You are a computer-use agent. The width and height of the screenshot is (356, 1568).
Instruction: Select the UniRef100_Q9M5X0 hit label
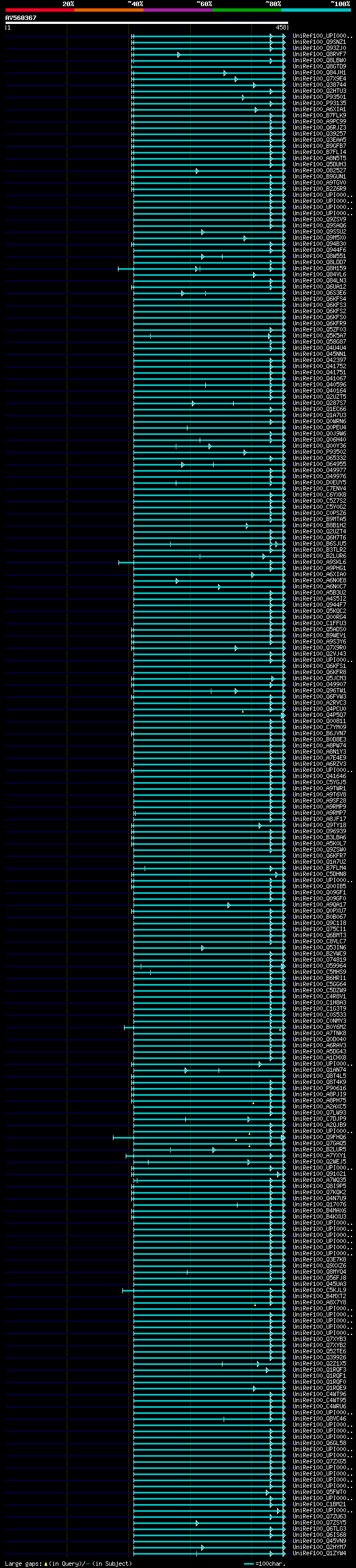click(x=319, y=238)
